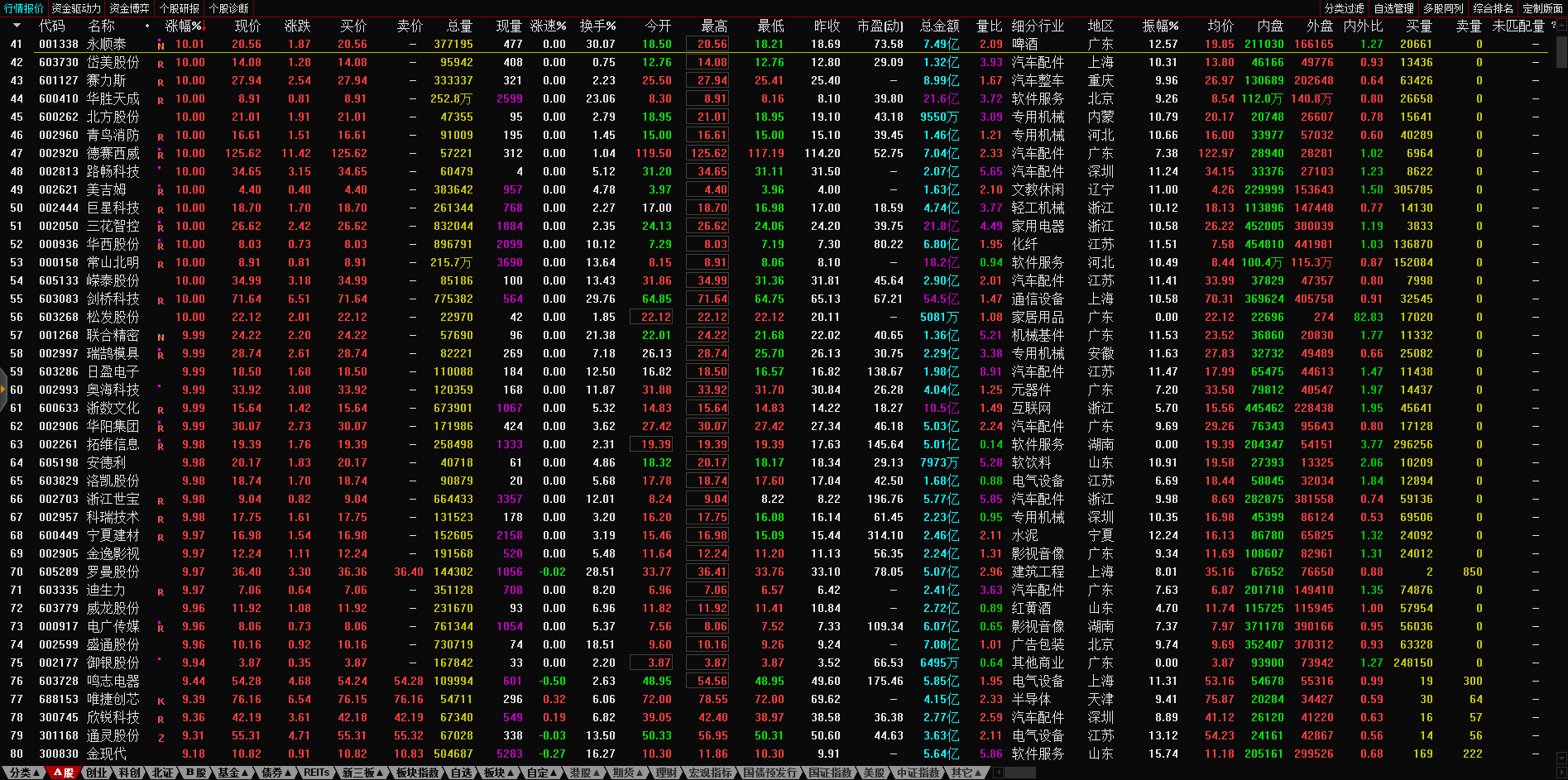The height and width of the screenshot is (780, 1568).
Task: Open 分类过滤 filter button
Action: 1344,8
